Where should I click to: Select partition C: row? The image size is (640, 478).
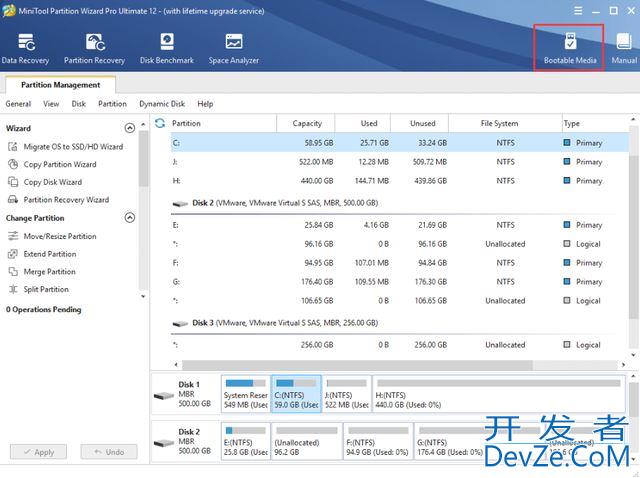[400, 143]
